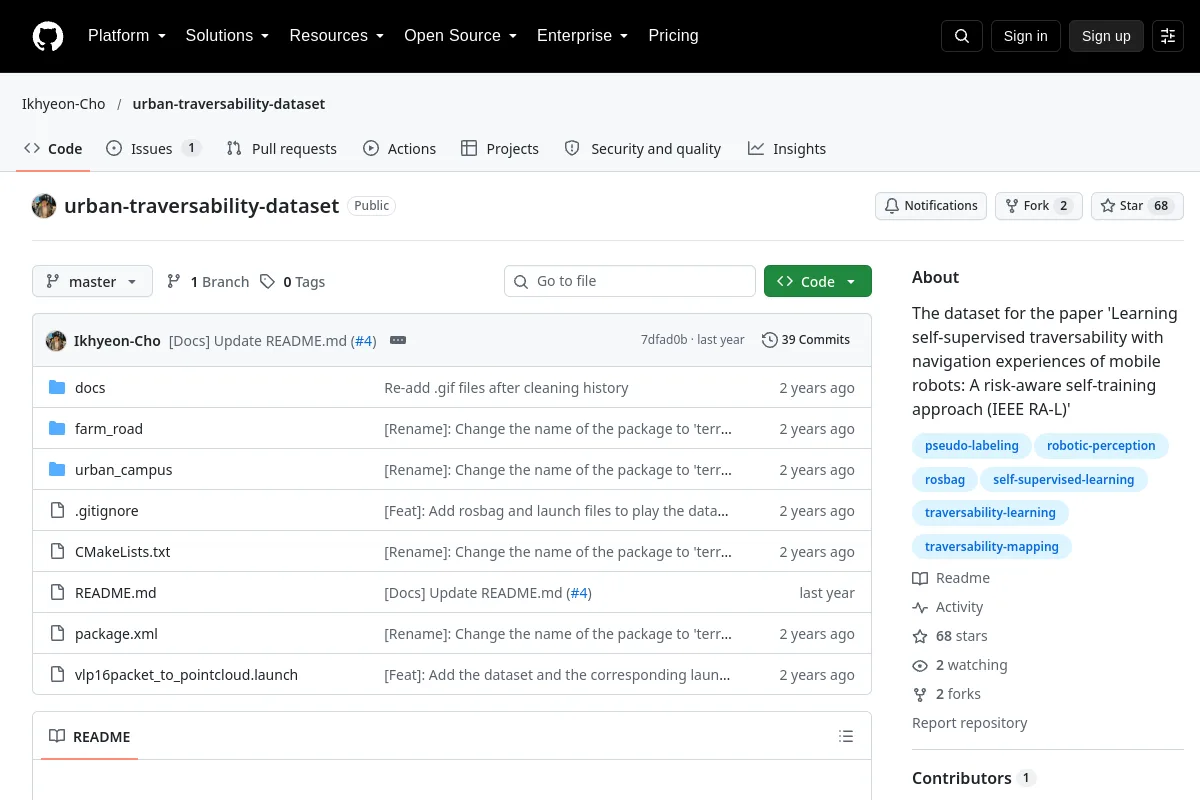Open the GitHub home logo
The image size is (1200, 800).
48,36
